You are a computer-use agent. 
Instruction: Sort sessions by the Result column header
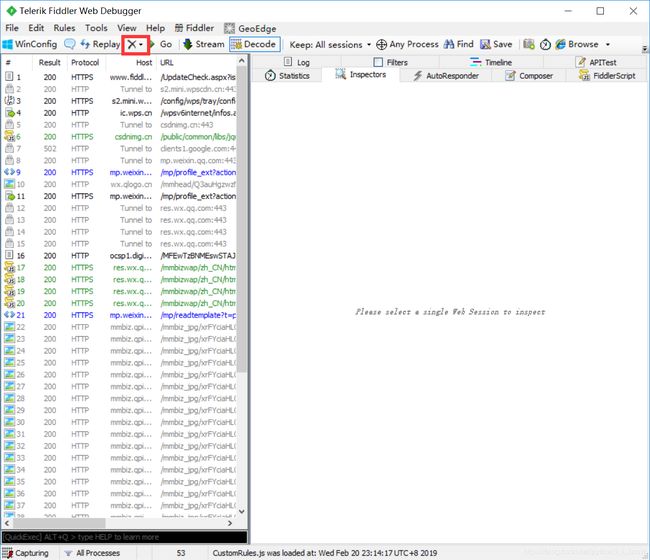pos(49,63)
